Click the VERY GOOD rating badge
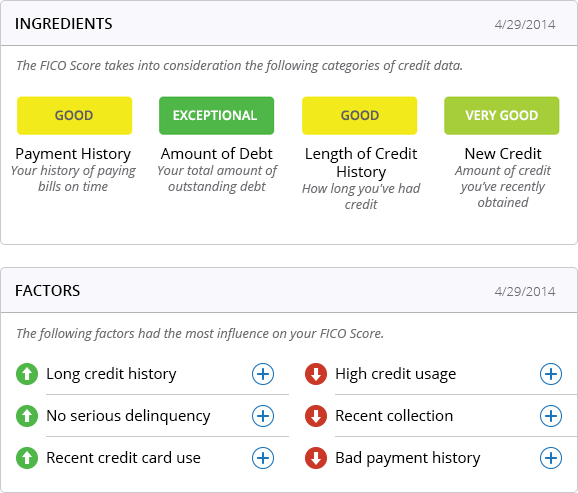This screenshot has height=493, width=578. [x=502, y=116]
